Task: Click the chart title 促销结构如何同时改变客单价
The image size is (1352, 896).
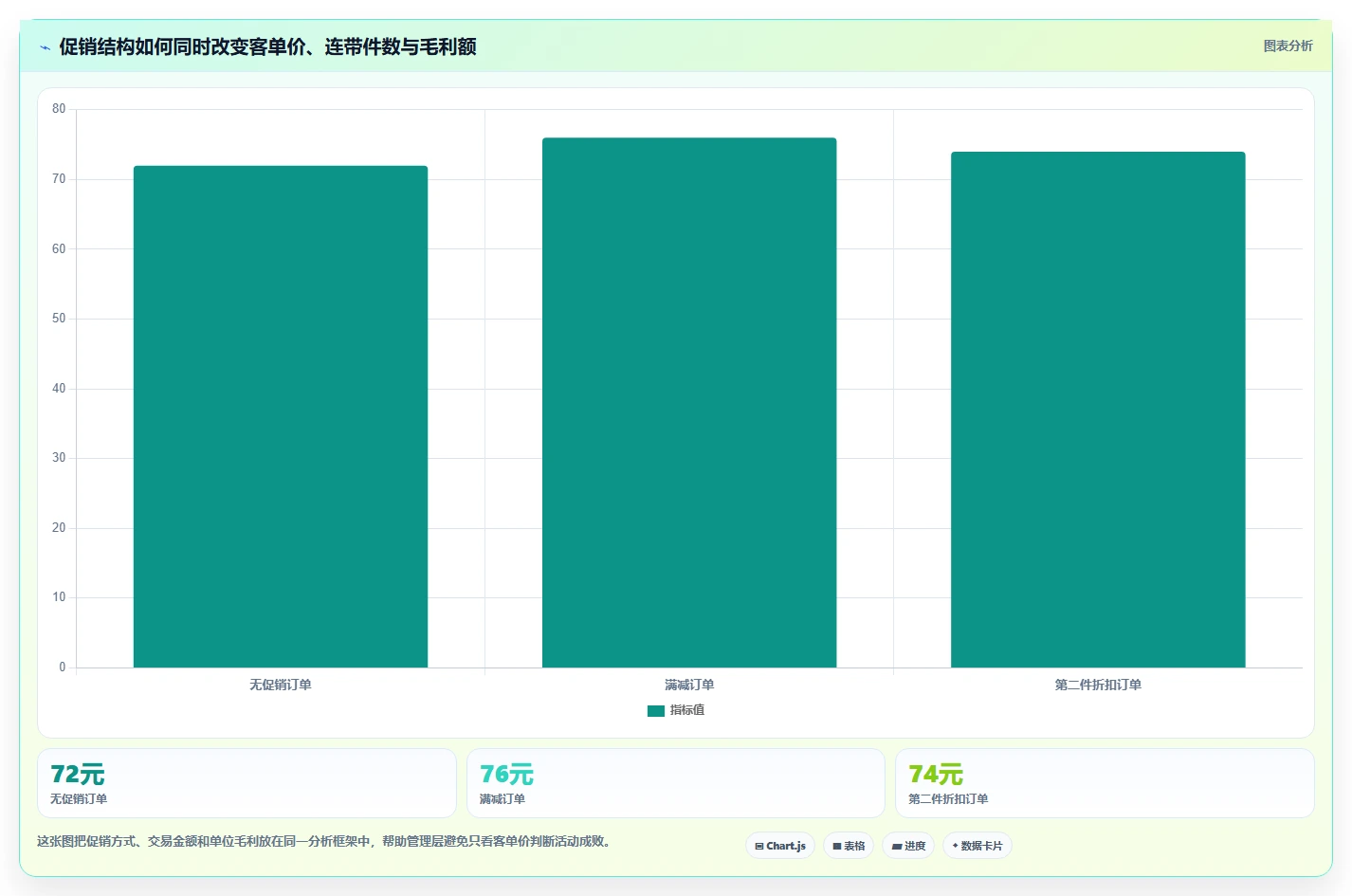Action: tap(267, 46)
